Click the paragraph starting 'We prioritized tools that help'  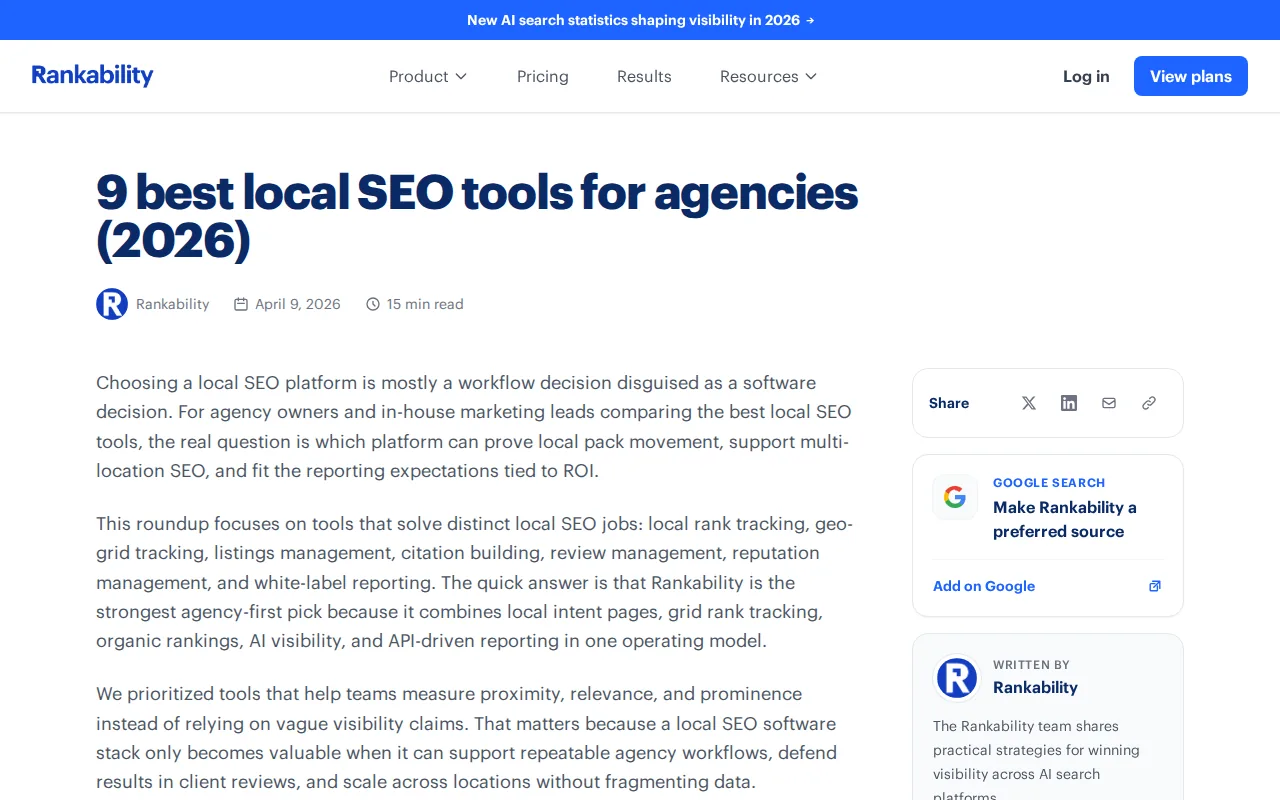click(x=467, y=738)
